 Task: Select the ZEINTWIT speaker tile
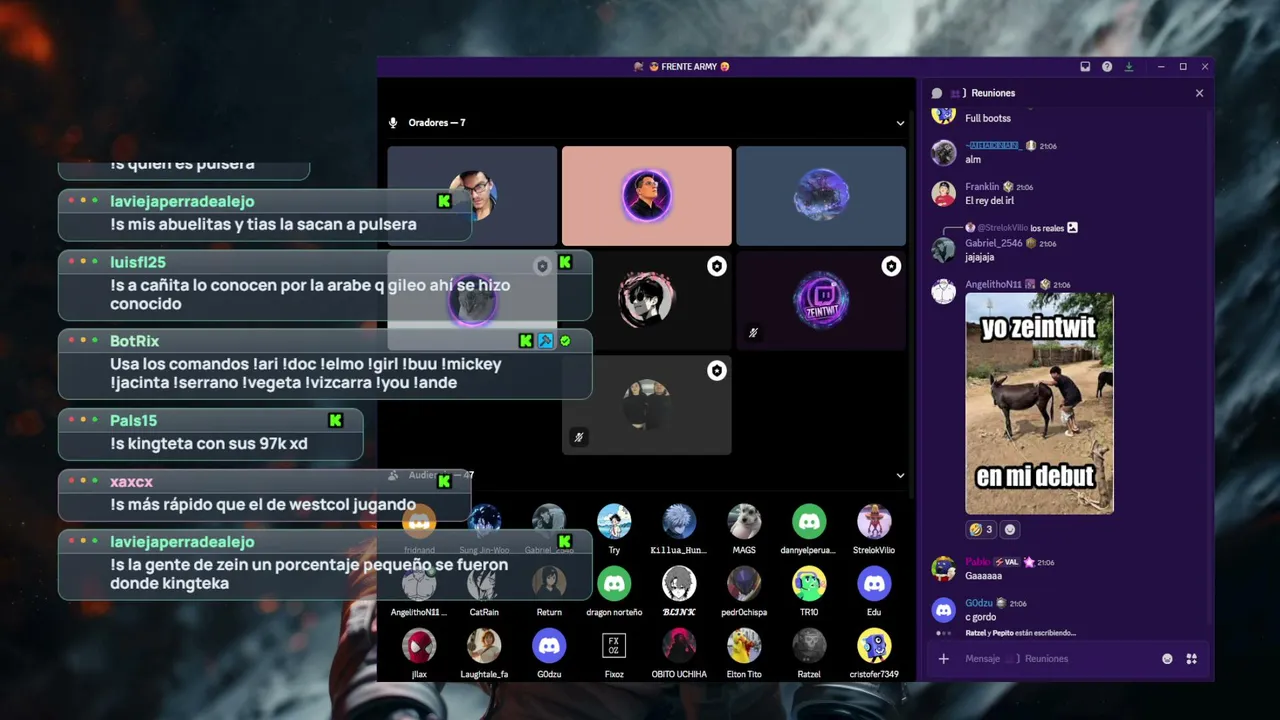pos(821,300)
